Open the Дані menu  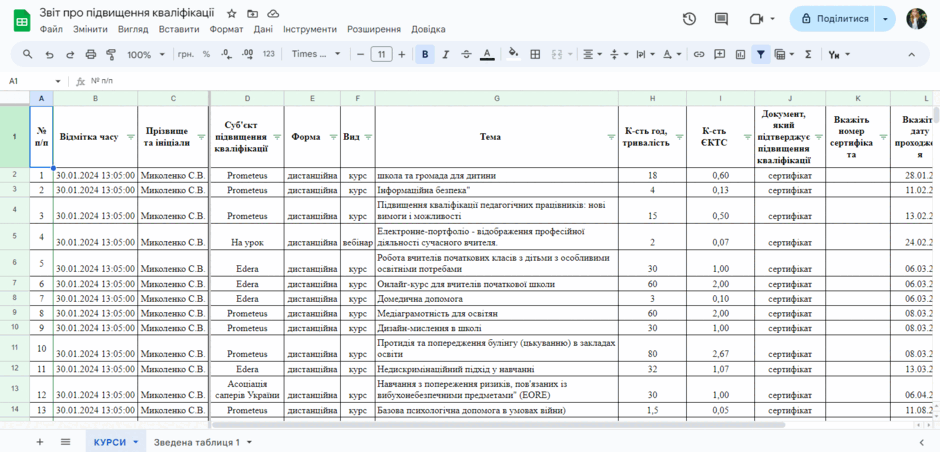pos(263,29)
